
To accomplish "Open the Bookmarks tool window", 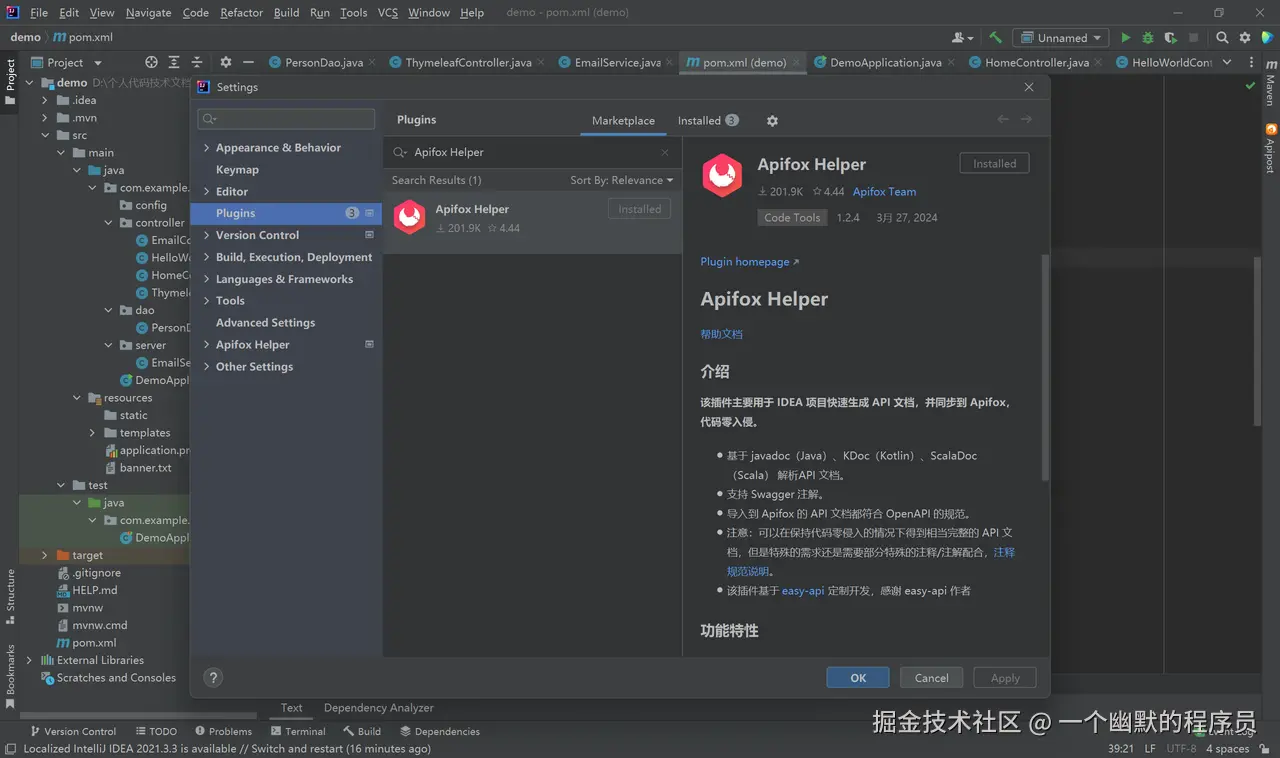I will [11, 676].
